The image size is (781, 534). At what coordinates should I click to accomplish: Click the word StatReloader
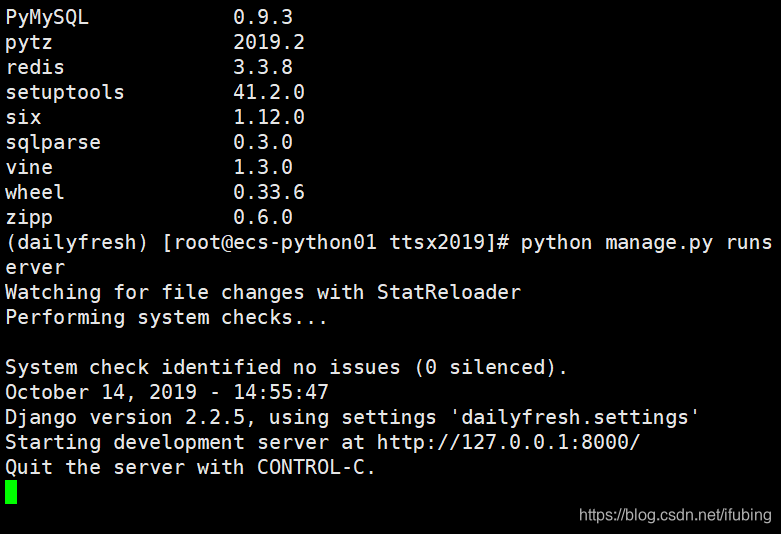tap(448, 292)
